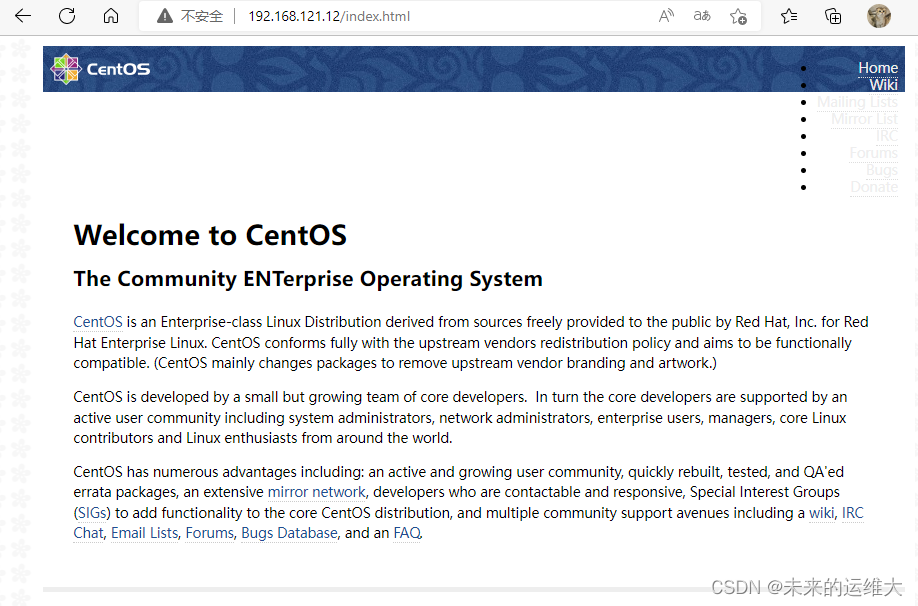Image resolution: width=918 pixels, height=606 pixels.
Task: Reload the page with the refresh icon
Action: click(x=67, y=16)
